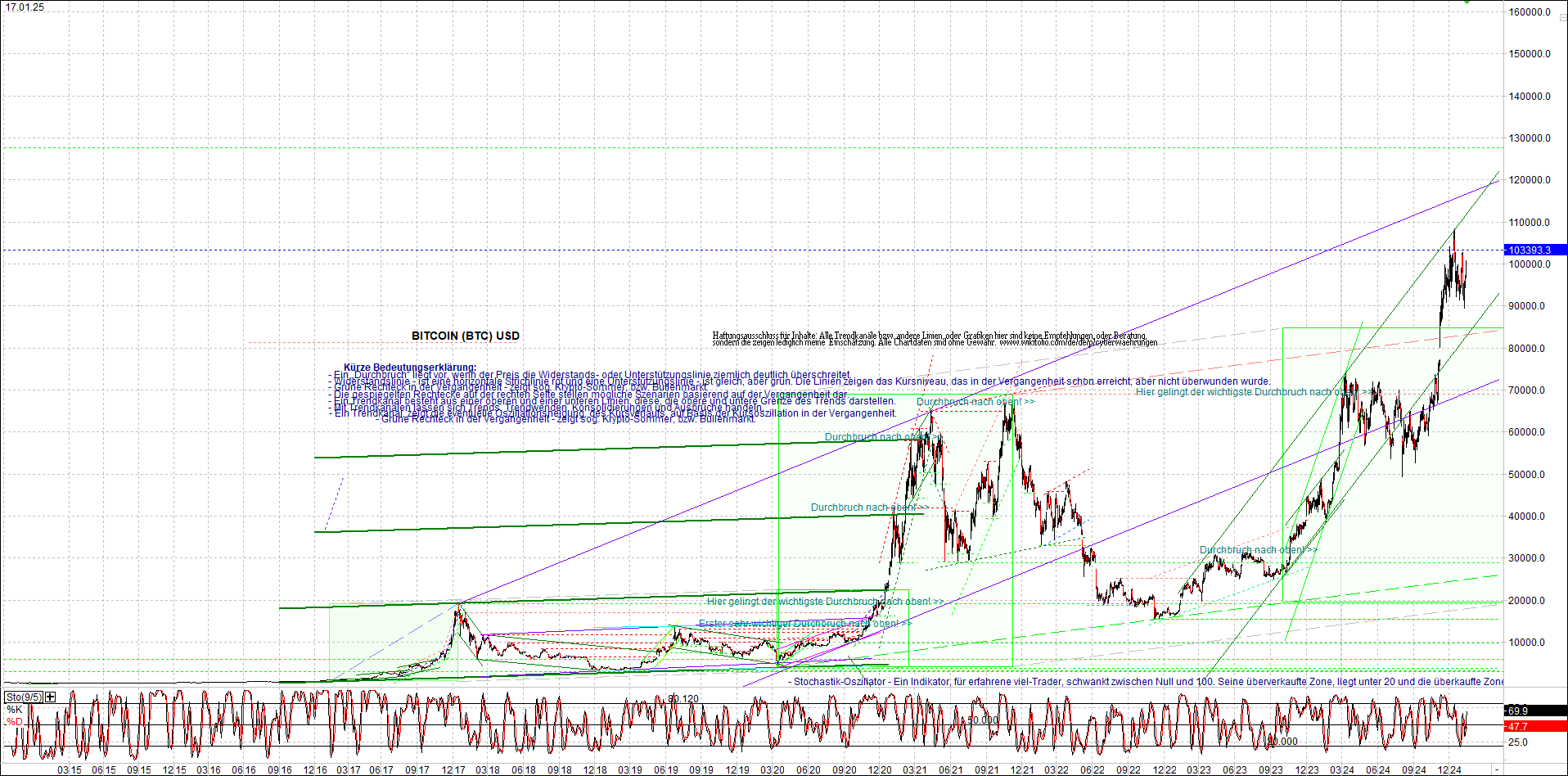Click the Haftungsausschluss disclaimer text
The height and width of the screenshot is (776, 1568).
click(x=935, y=339)
